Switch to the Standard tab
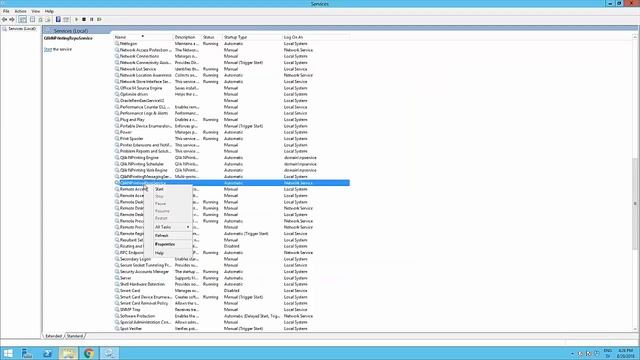 (75, 336)
